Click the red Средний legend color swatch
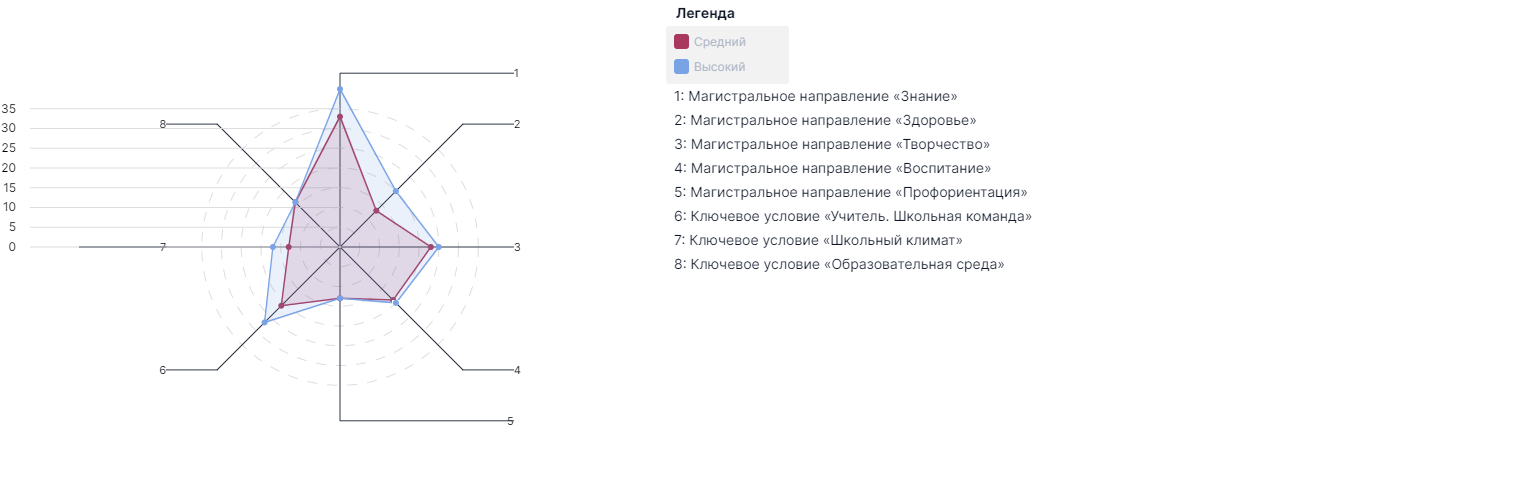 point(681,41)
